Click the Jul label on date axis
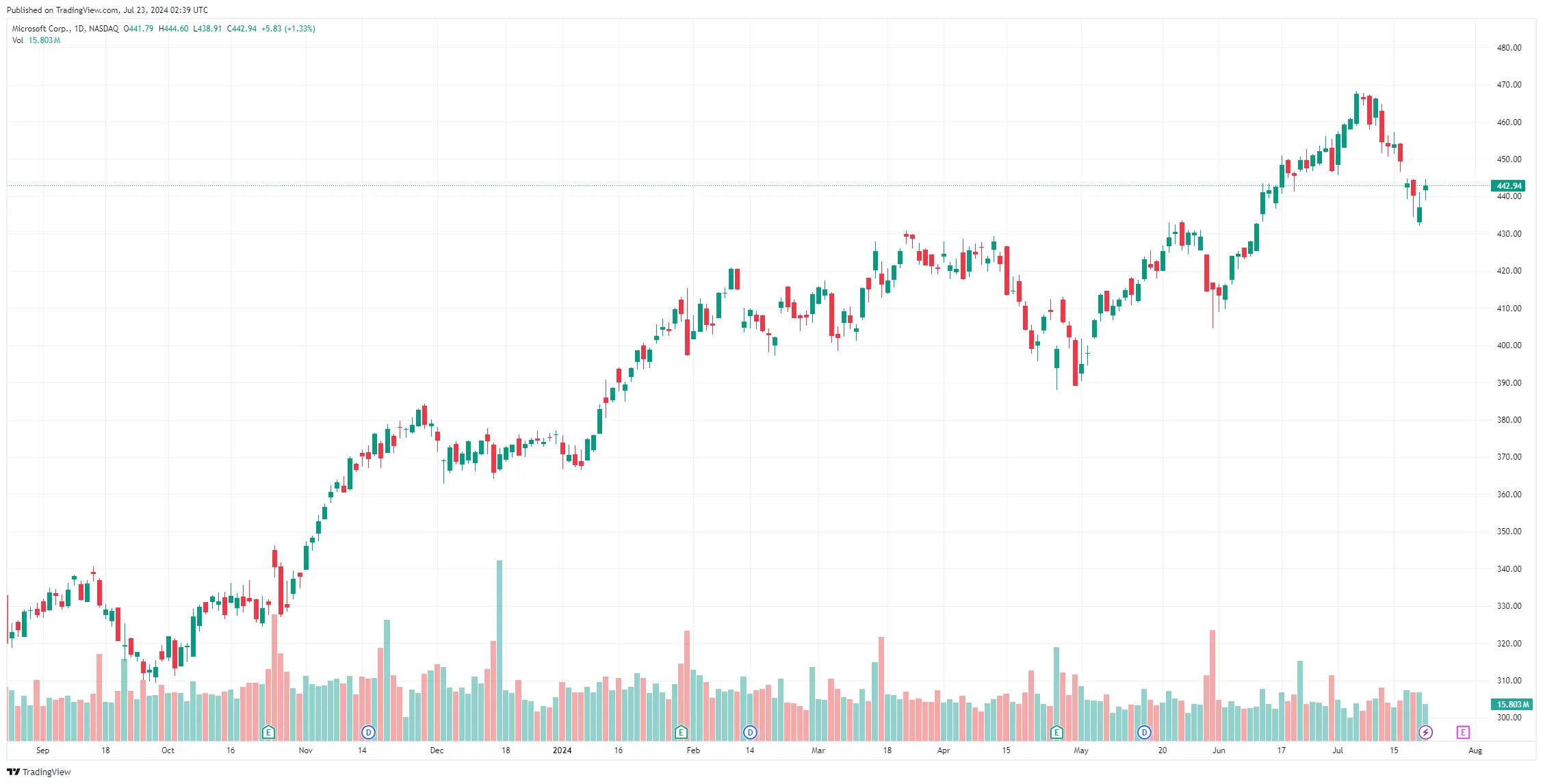Viewport: 1543px width, 784px height. 1338,750
